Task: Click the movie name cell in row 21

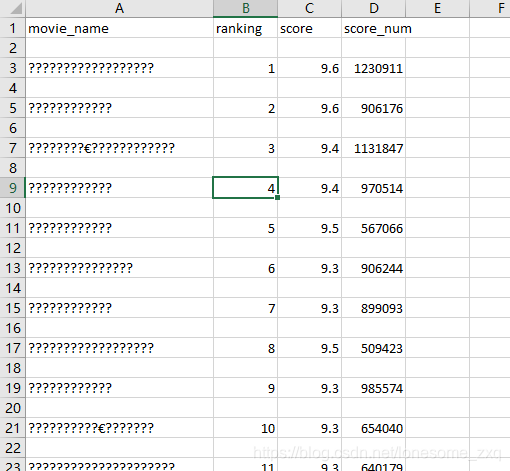Action: [119, 428]
